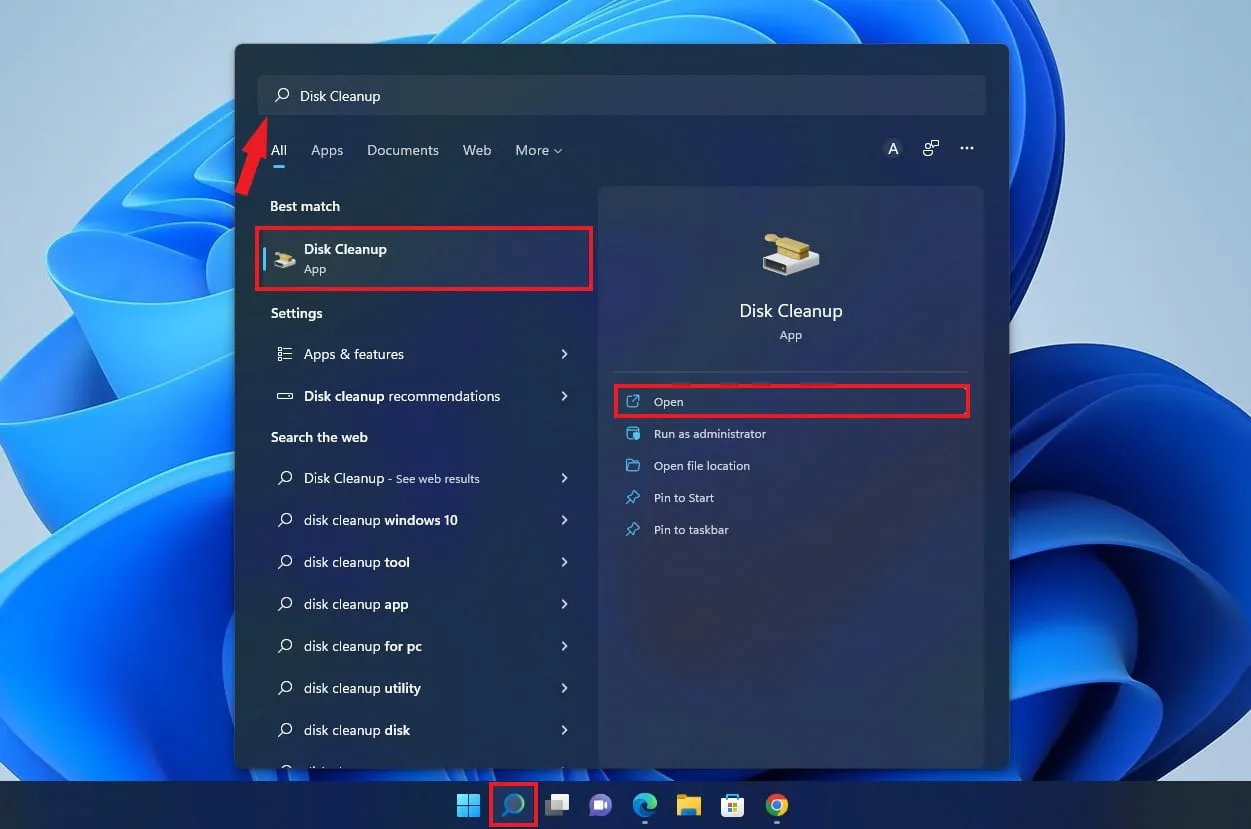Expand chevron for disk cleanup disk
Viewport: 1251px width, 829px height.
(564, 730)
